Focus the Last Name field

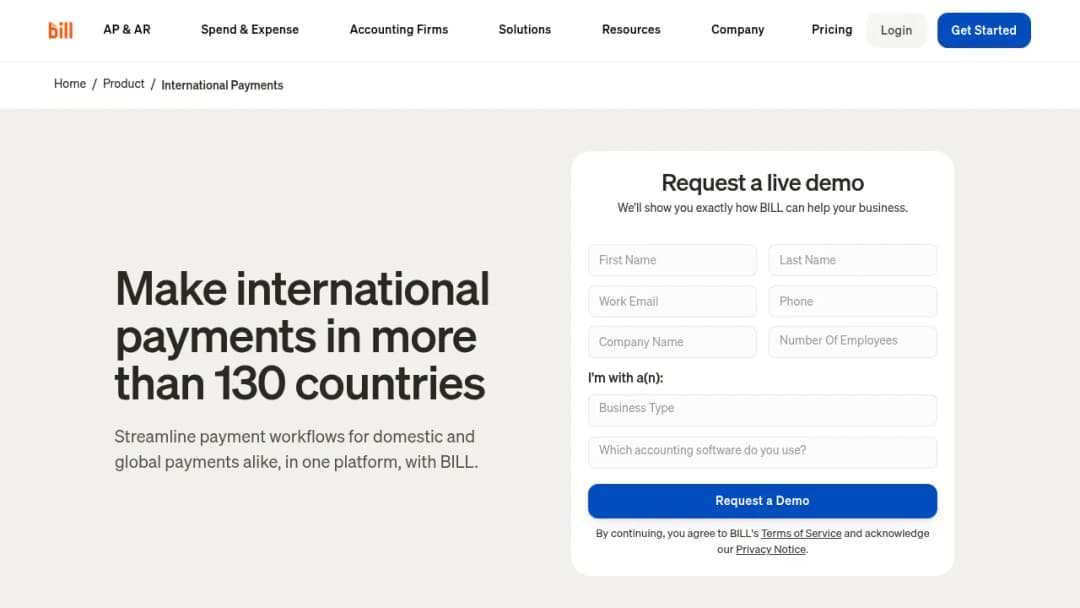point(853,260)
